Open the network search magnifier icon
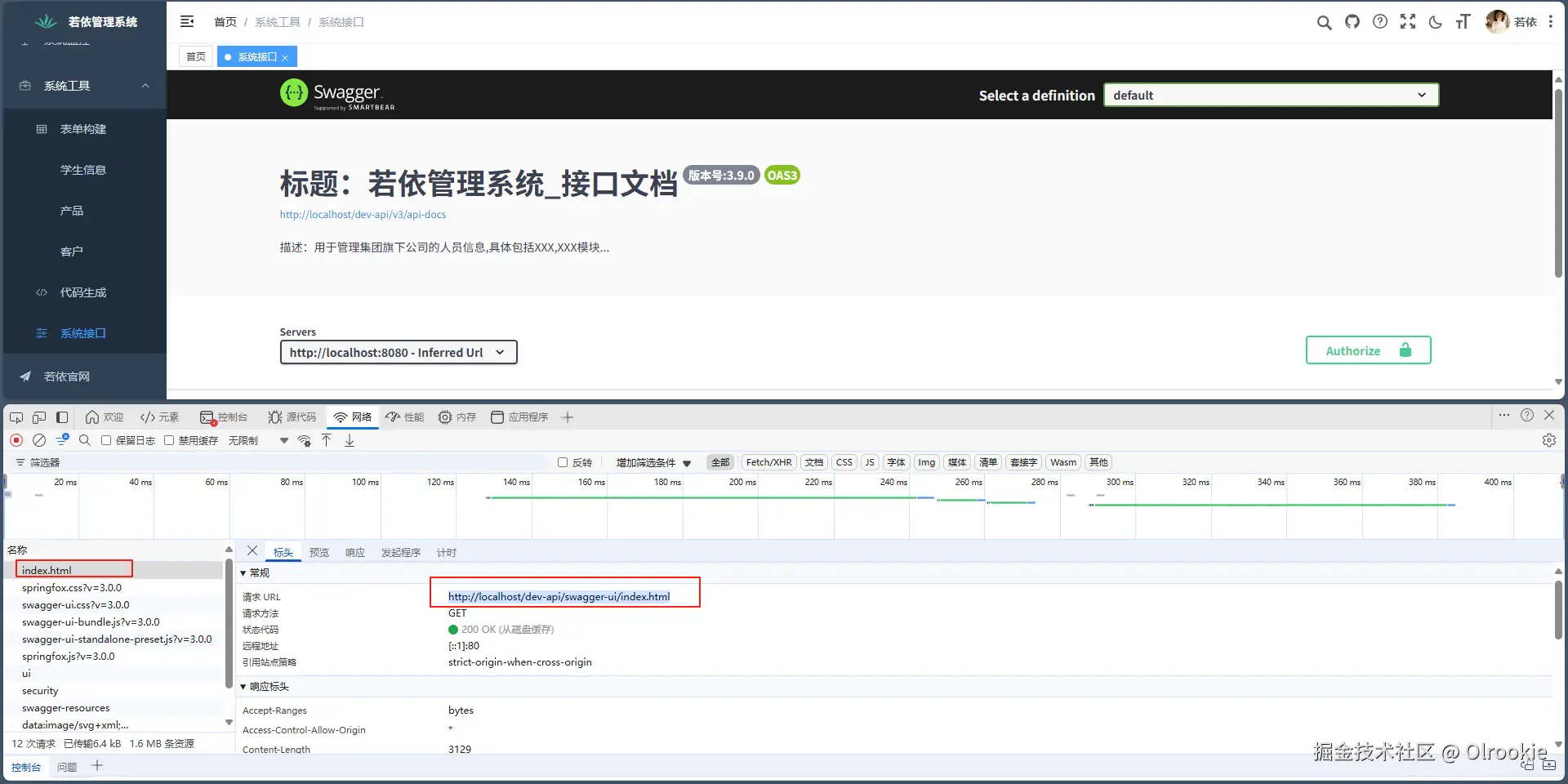 click(85, 440)
